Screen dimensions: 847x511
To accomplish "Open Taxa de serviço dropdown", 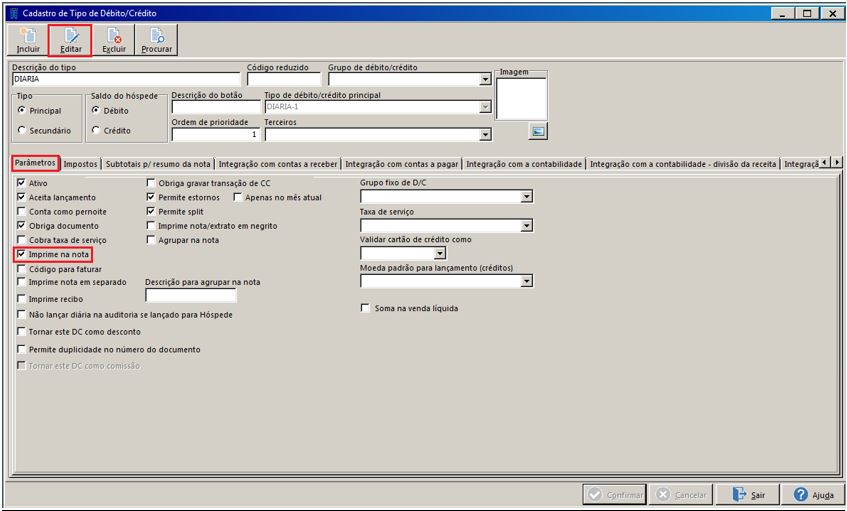I will click(527, 225).
